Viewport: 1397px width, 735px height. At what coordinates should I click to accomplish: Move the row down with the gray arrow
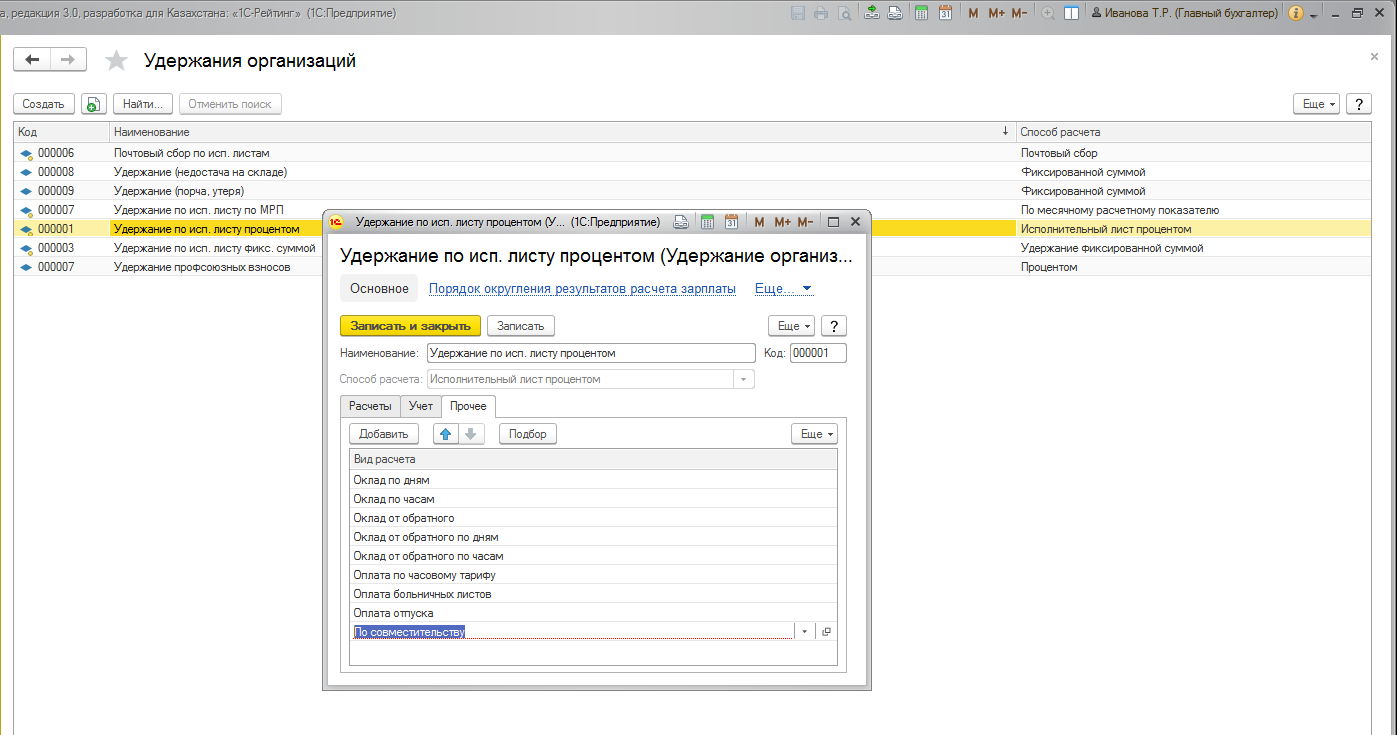tap(472, 434)
